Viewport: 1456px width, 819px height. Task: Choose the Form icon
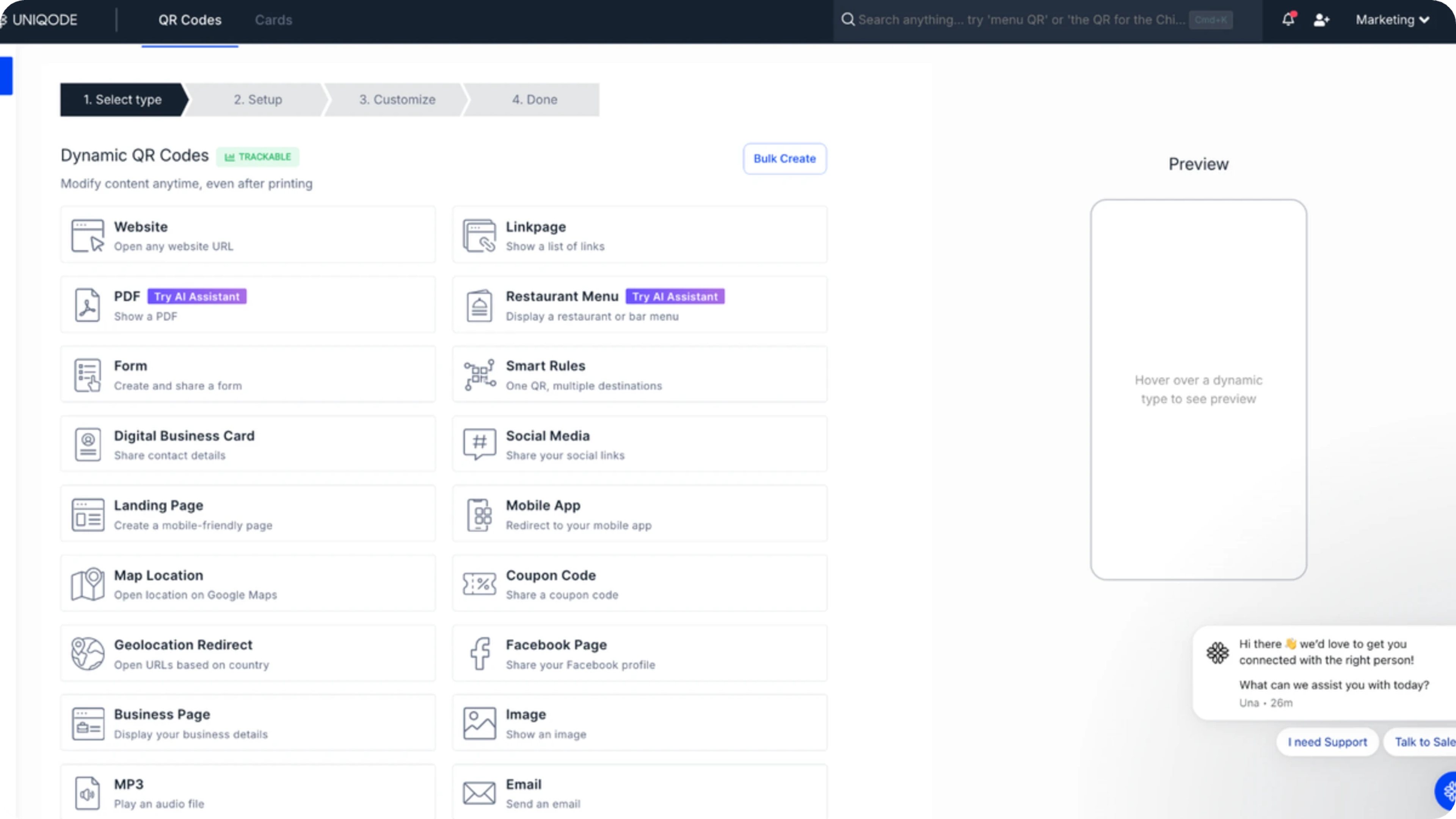(88, 375)
